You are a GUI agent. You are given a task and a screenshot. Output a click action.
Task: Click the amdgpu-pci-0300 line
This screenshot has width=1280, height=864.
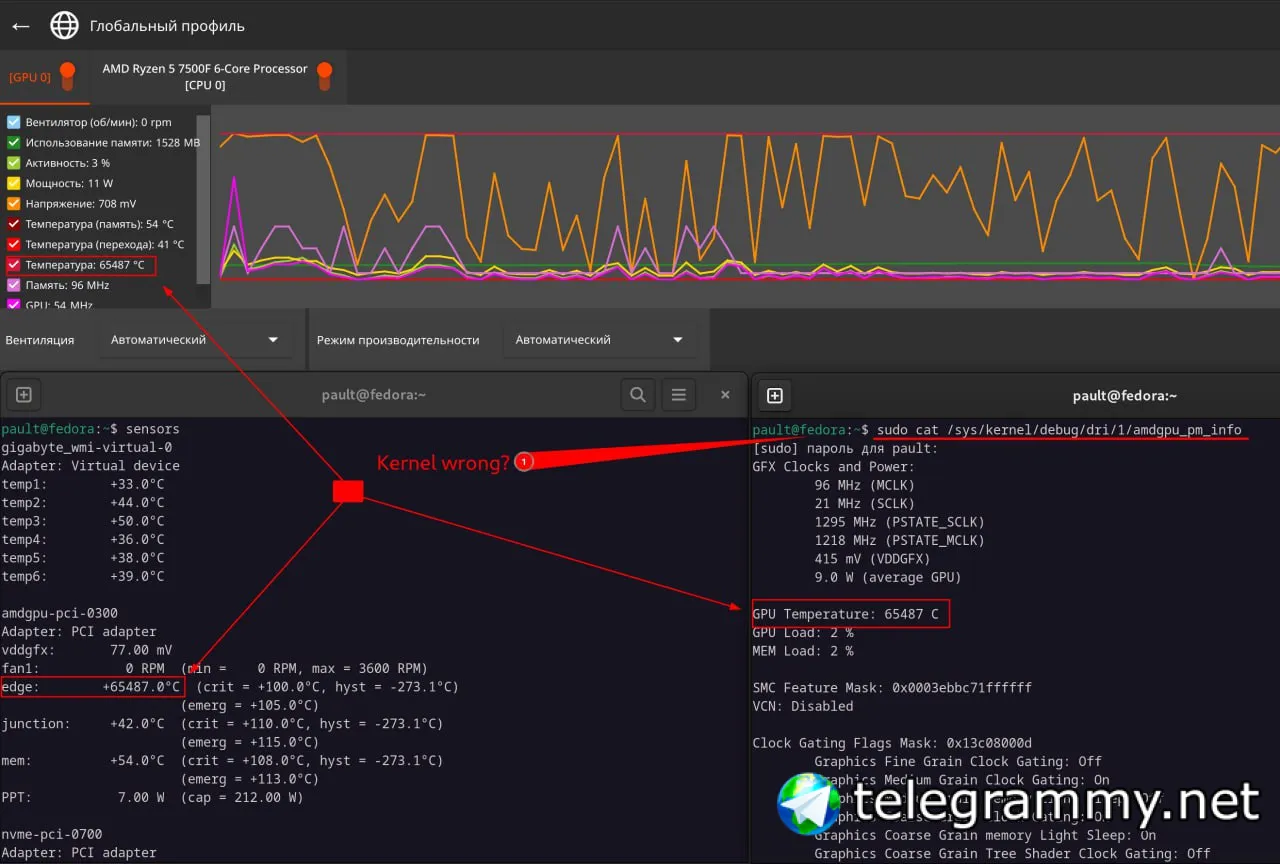pyautogui.click(x=60, y=613)
